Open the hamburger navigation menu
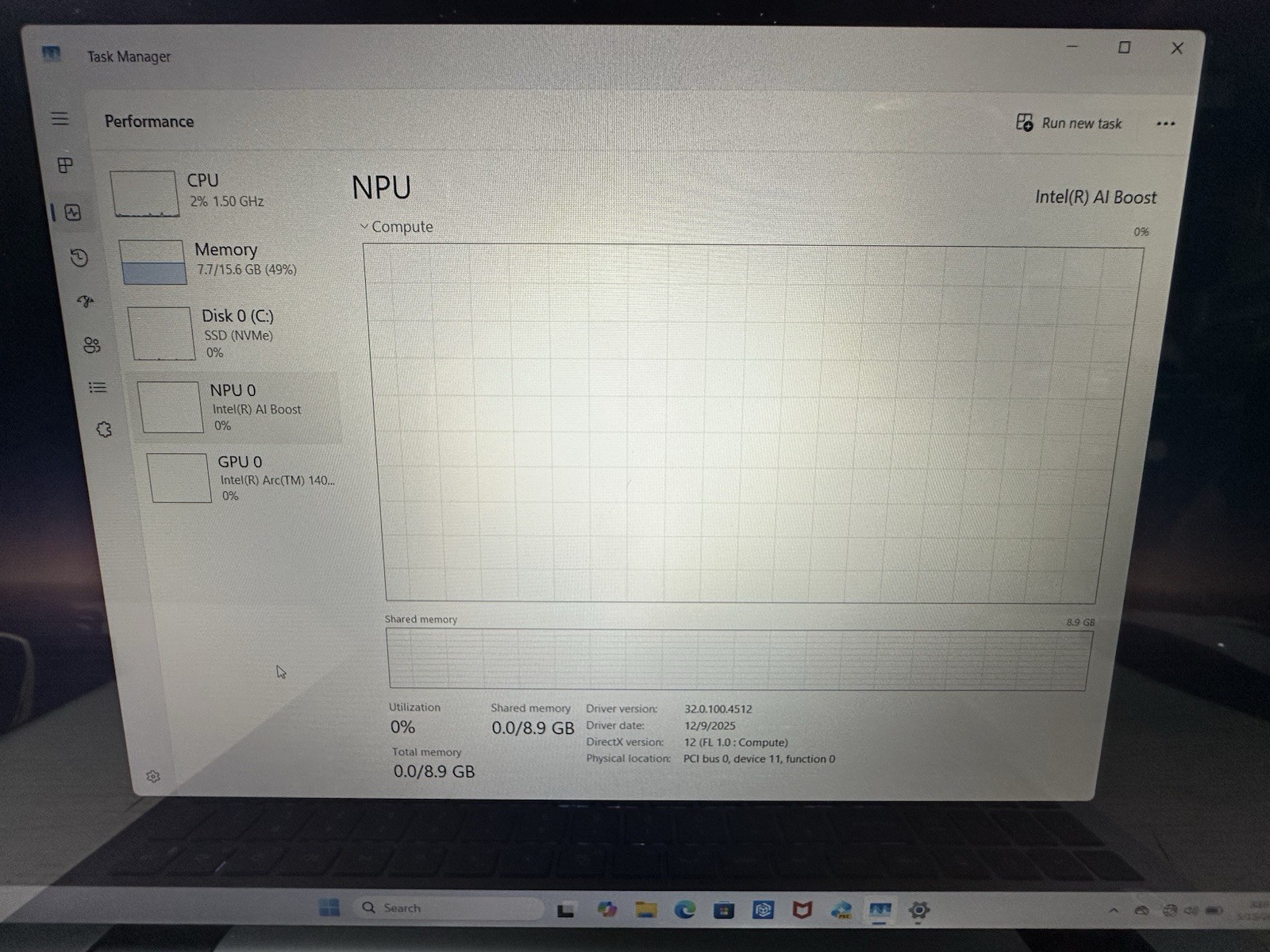1270x952 pixels. click(x=60, y=119)
